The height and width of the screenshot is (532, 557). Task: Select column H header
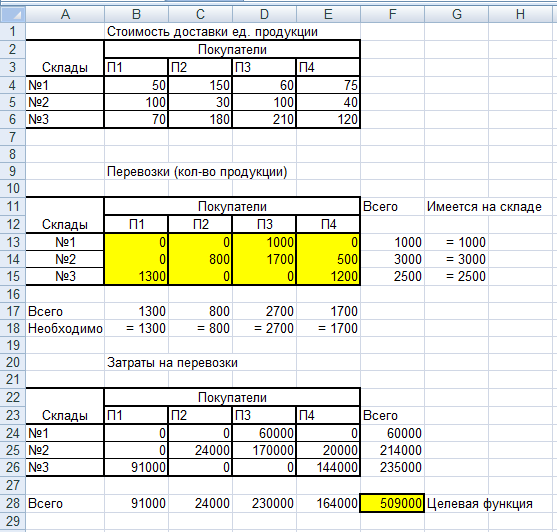tap(520, 14)
